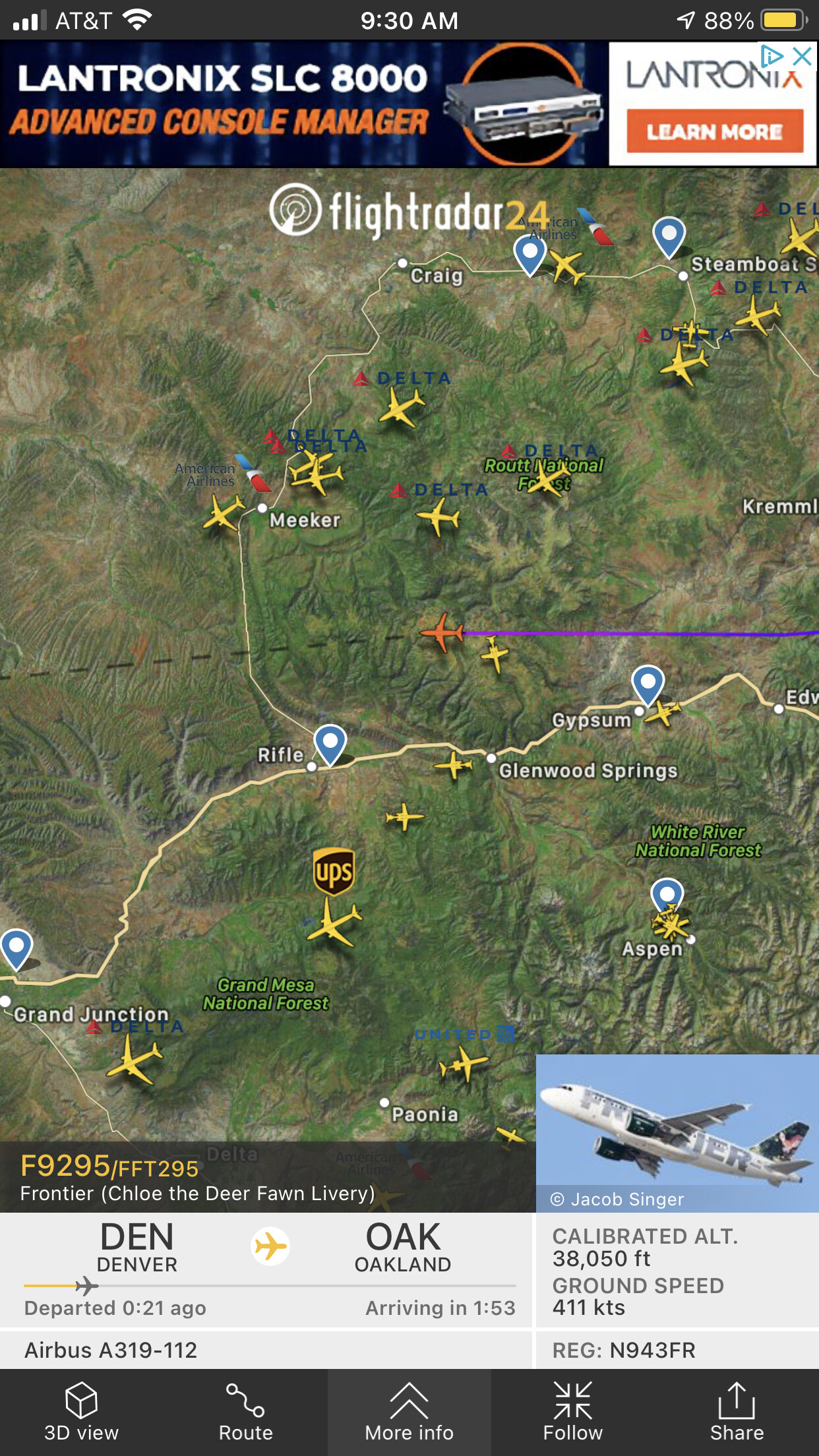Close the Lantronix ad banner
The height and width of the screenshot is (1456, 819).
click(x=802, y=57)
